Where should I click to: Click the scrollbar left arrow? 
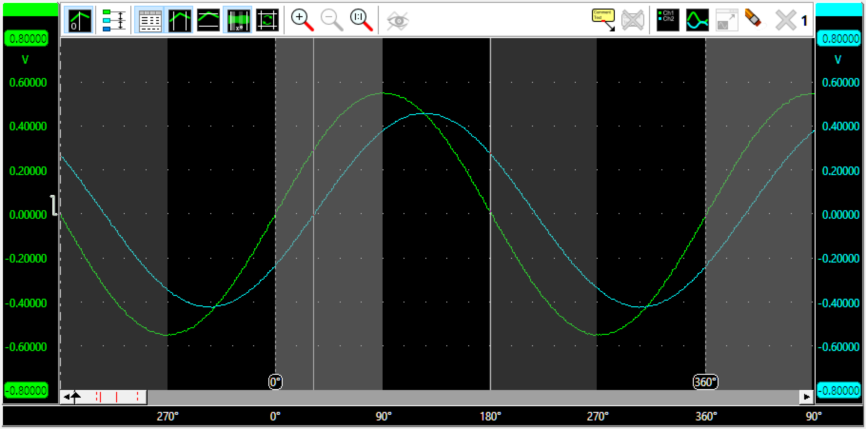click(x=67, y=396)
